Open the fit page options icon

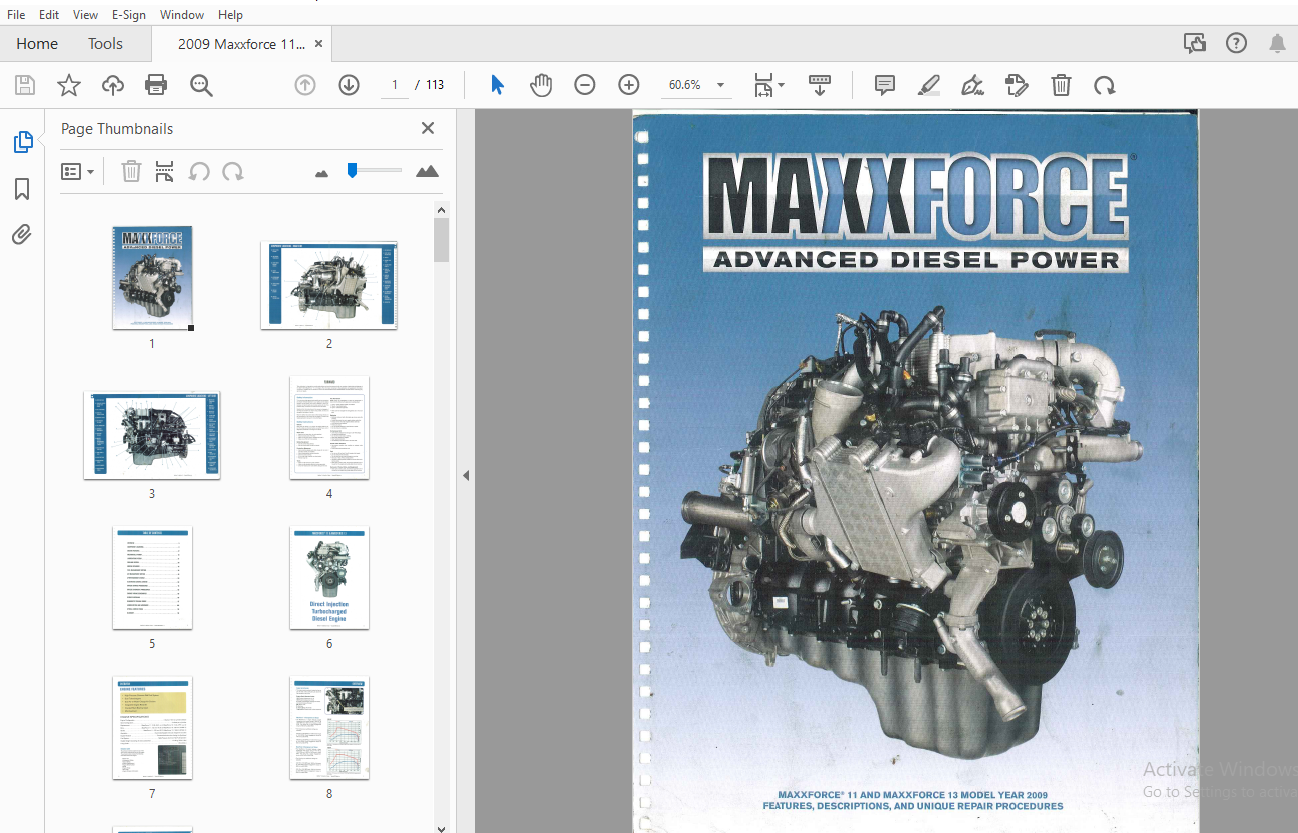tap(769, 85)
